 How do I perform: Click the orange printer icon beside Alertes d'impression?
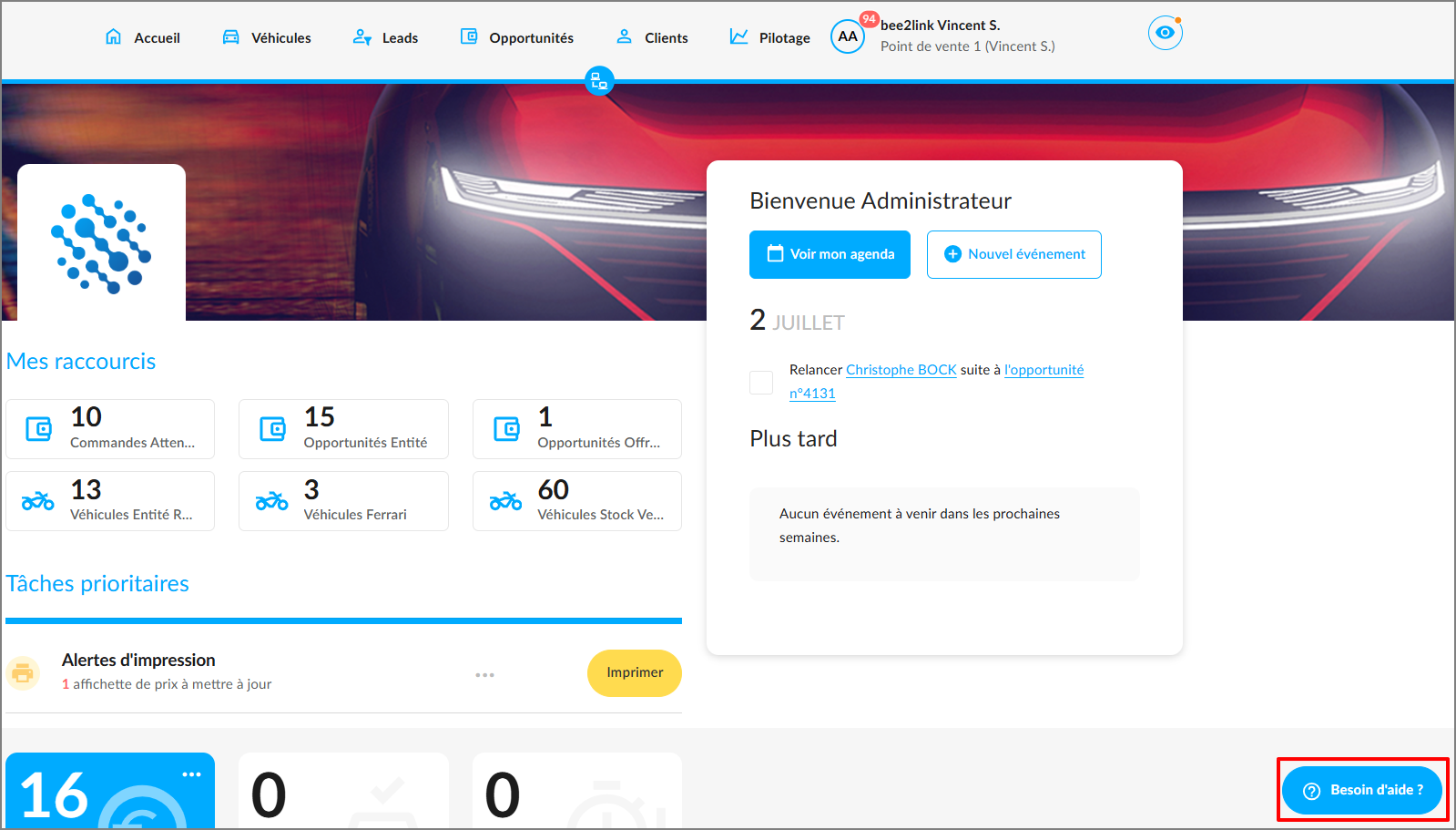point(23,673)
